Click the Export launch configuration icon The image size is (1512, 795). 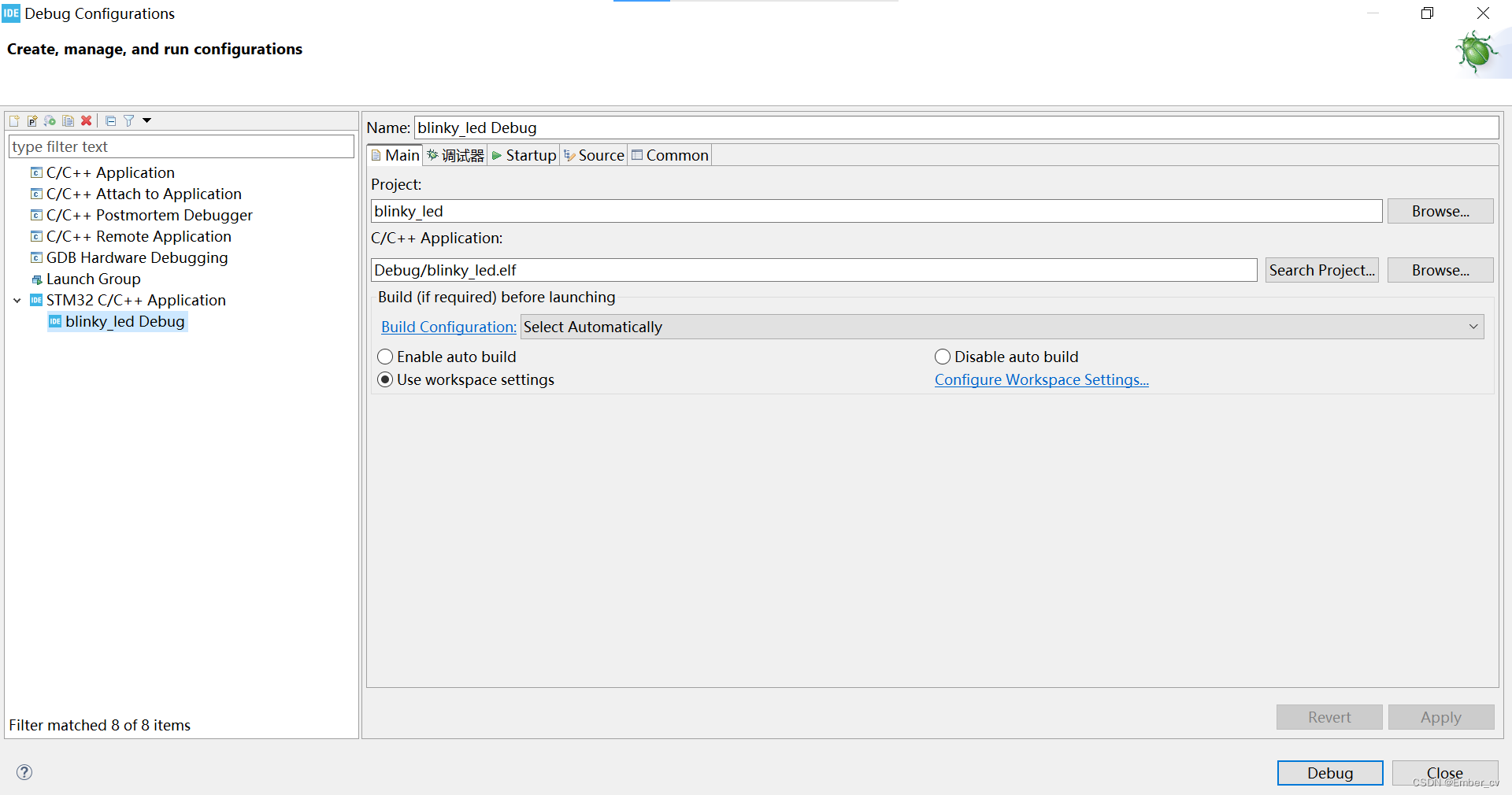[x=50, y=120]
